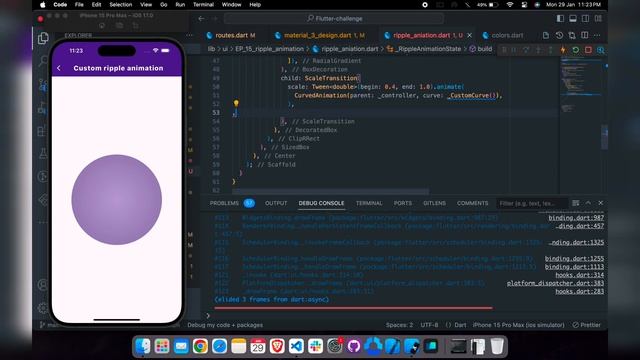Open the Accounts icon in activity bar
Viewport: 640px width, 360px height.
43,285
